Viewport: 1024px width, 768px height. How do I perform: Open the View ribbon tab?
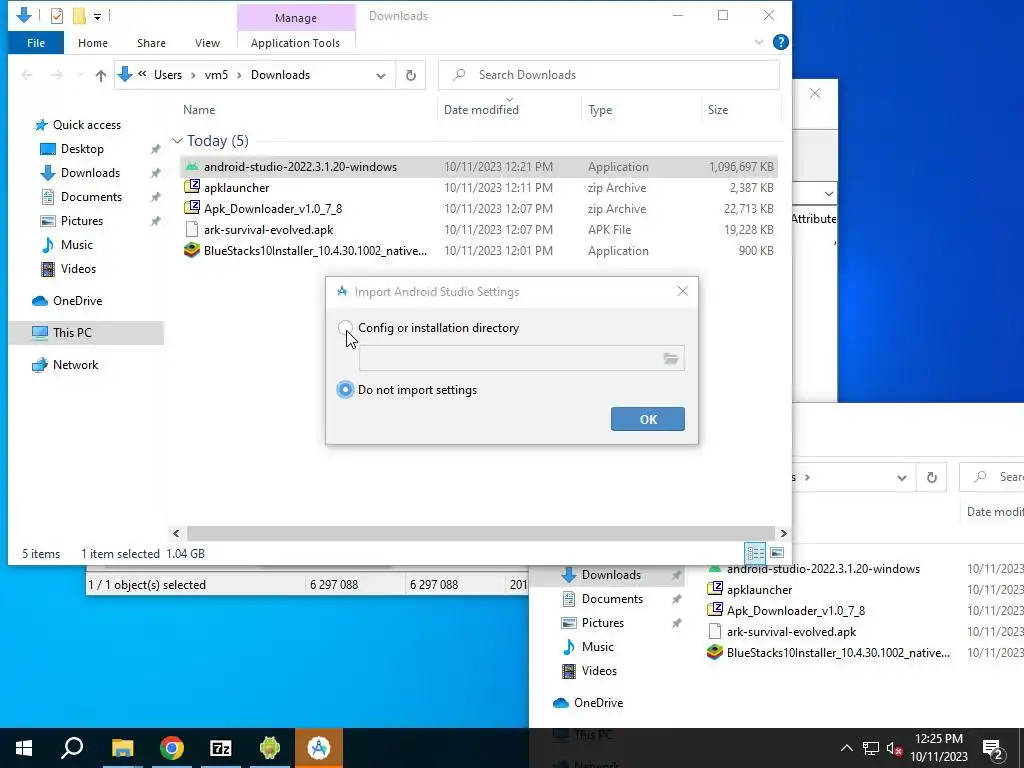pos(207,43)
